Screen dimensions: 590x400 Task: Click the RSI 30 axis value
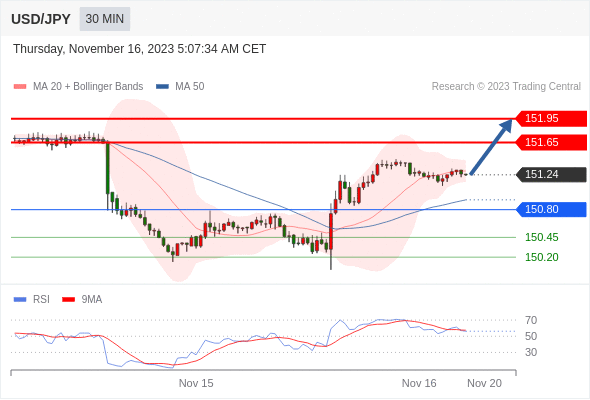pos(531,353)
